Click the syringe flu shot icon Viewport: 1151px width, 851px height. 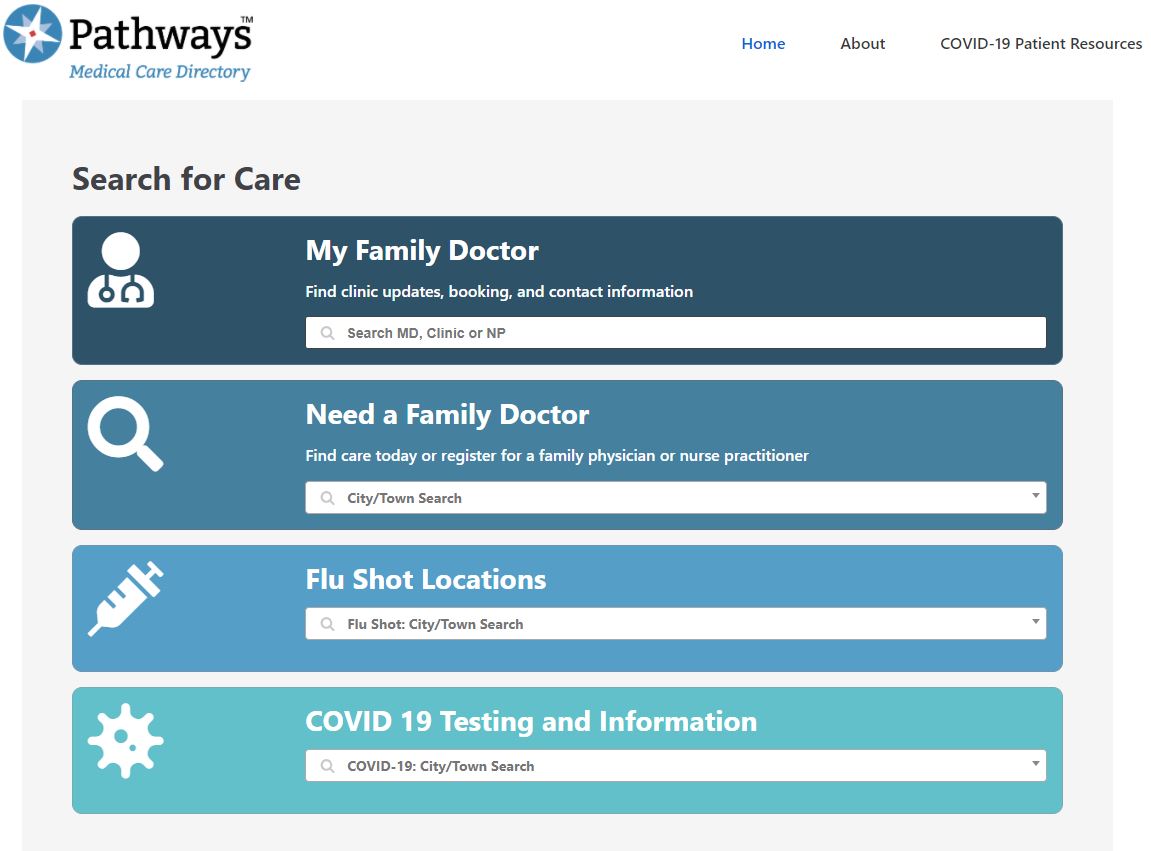(x=126, y=598)
